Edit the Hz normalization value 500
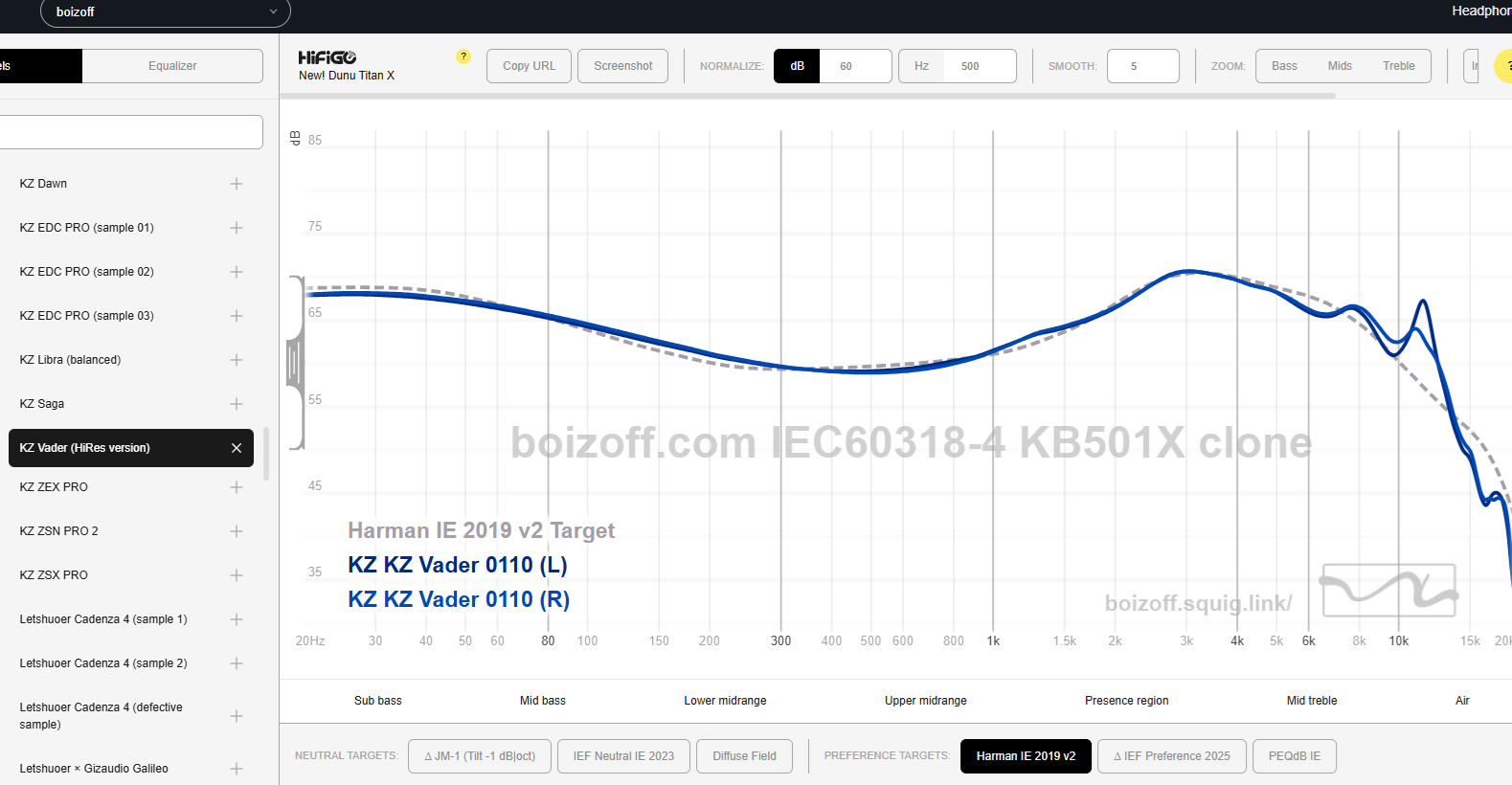 [x=980, y=66]
